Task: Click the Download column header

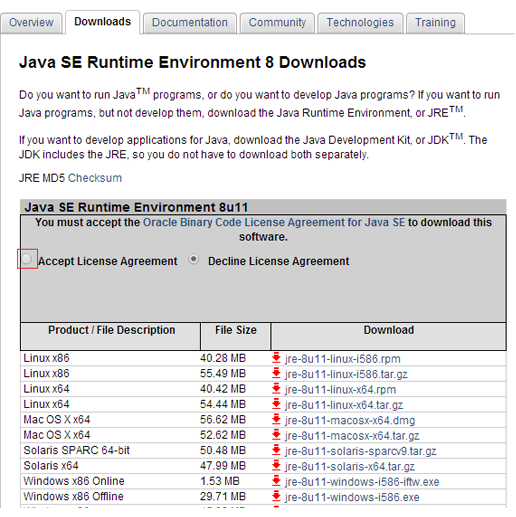Action: (x=389, y=336)
